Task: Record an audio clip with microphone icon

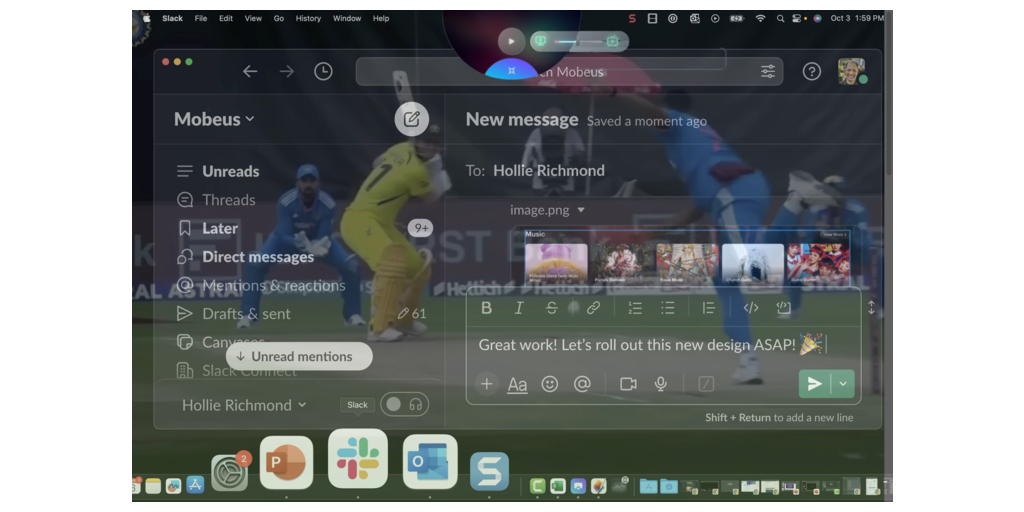Action: pos(661,384)
